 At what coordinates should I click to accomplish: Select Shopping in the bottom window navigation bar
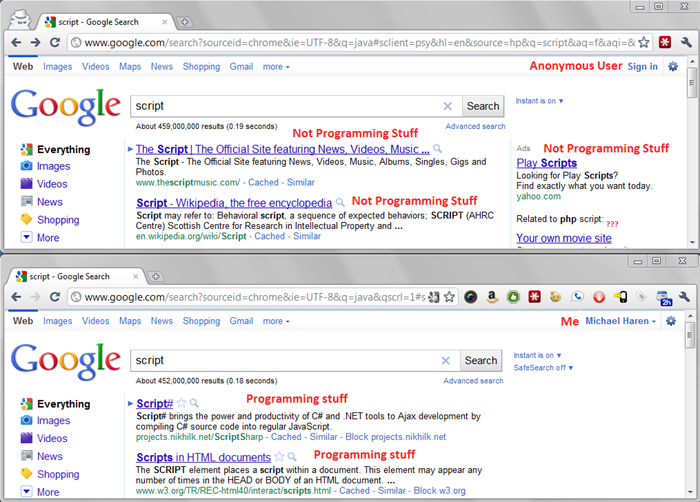pyautogui.click(x=201, y=321)
